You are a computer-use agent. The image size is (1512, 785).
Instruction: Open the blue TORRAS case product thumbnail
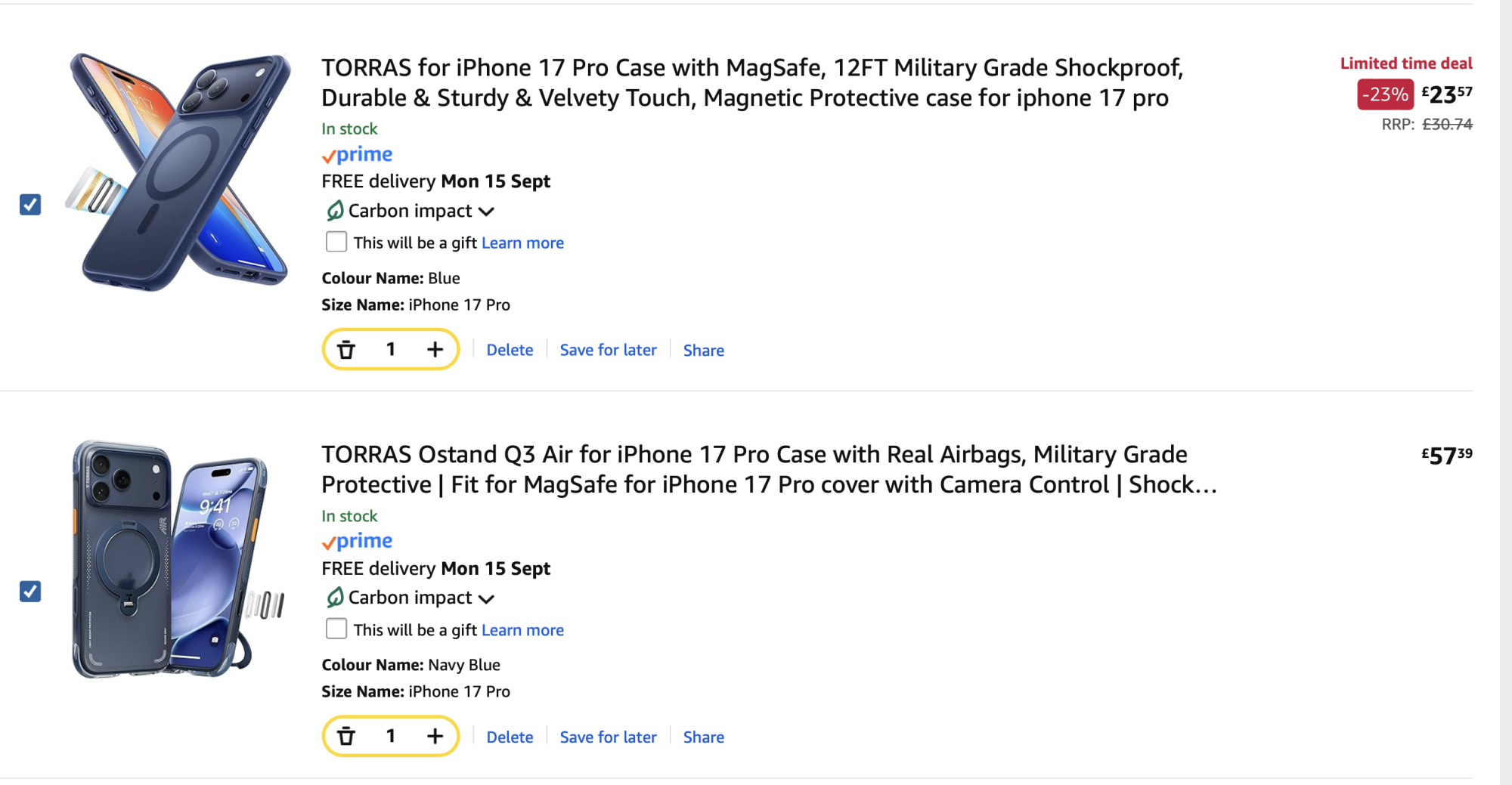(180, 172)
